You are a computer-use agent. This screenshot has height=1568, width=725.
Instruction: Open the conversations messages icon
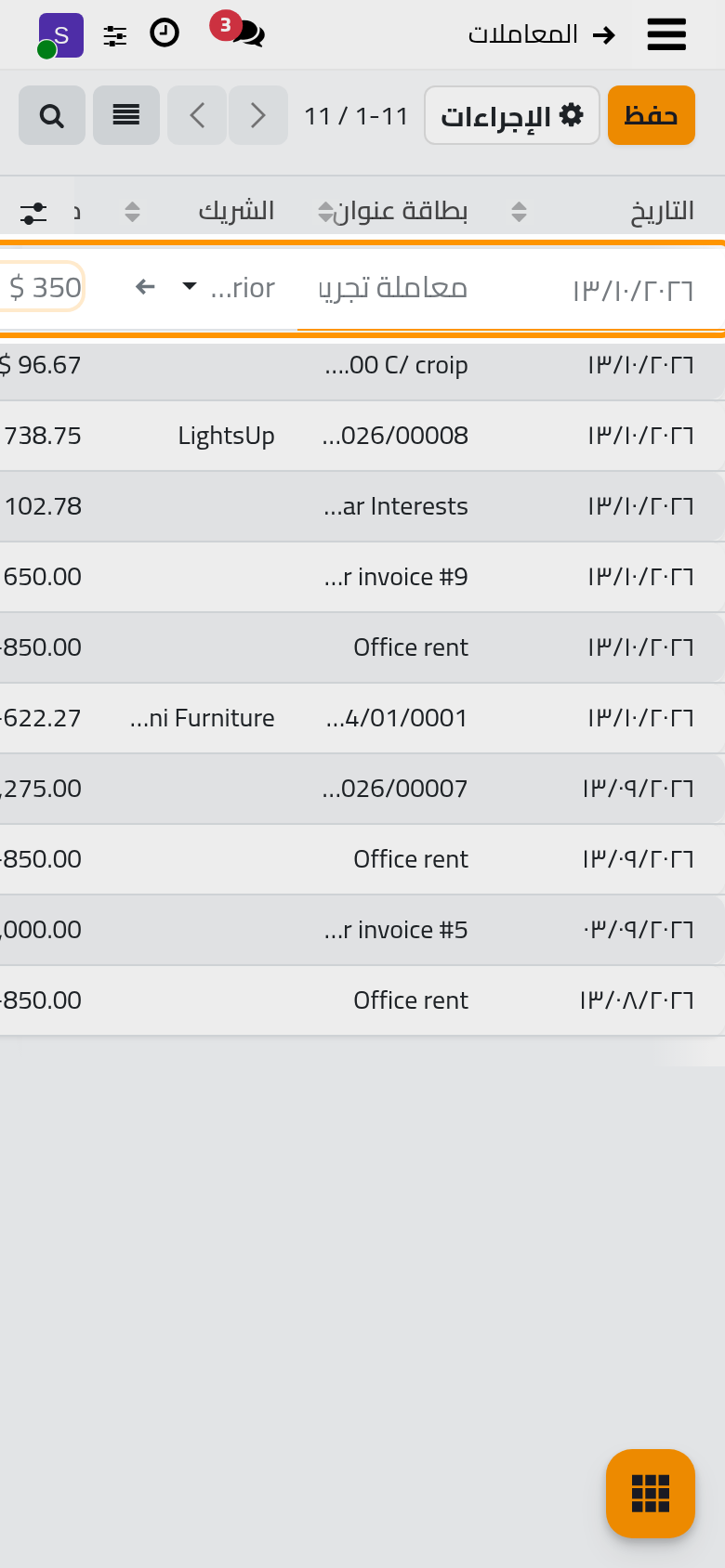click(247, 34)
